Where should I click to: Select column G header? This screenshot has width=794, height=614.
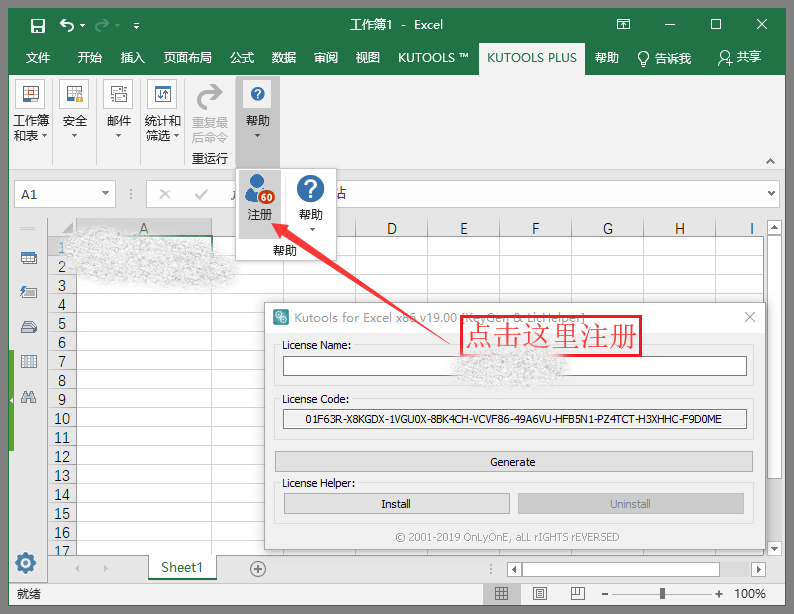click(x=608, y=229)
